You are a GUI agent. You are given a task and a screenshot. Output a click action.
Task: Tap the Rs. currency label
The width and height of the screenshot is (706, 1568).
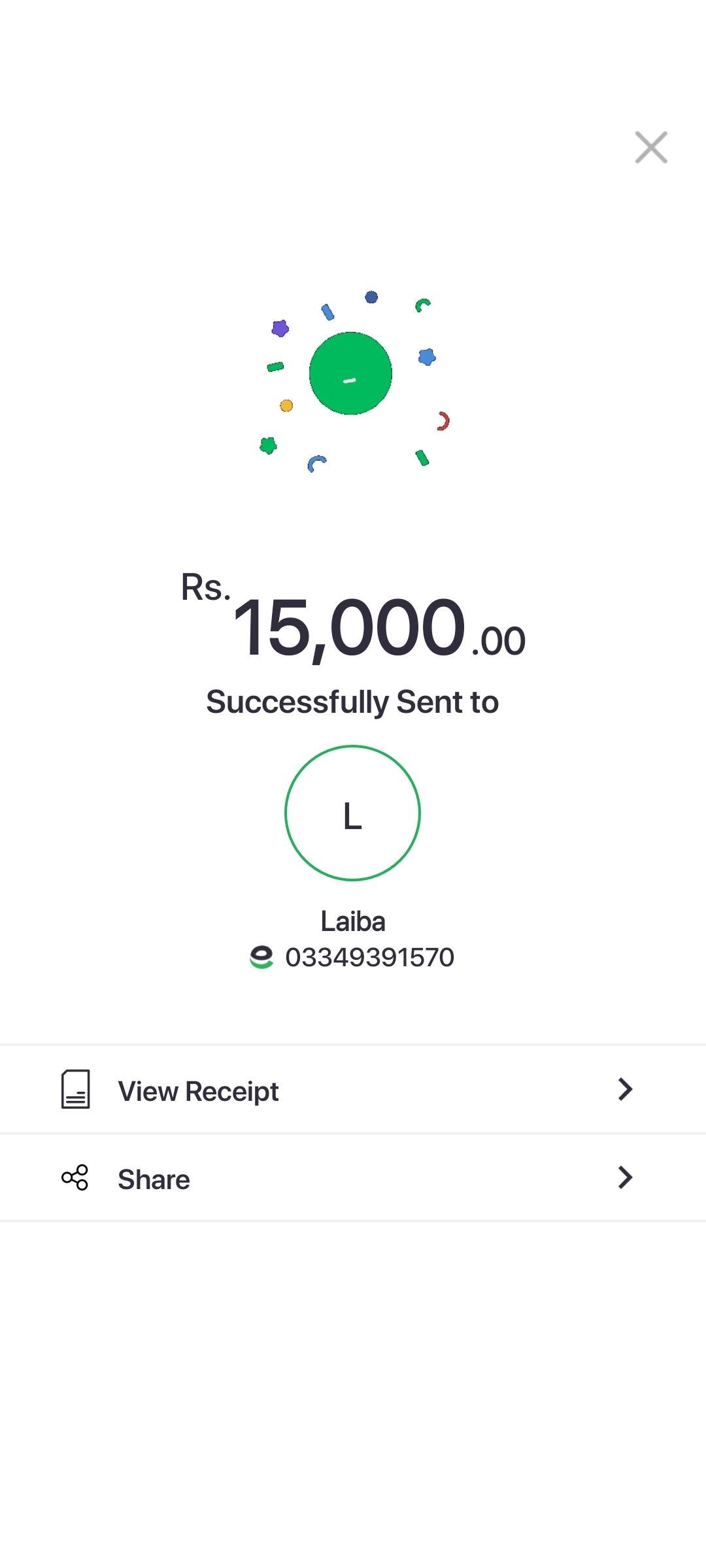(x=205, y=587)
